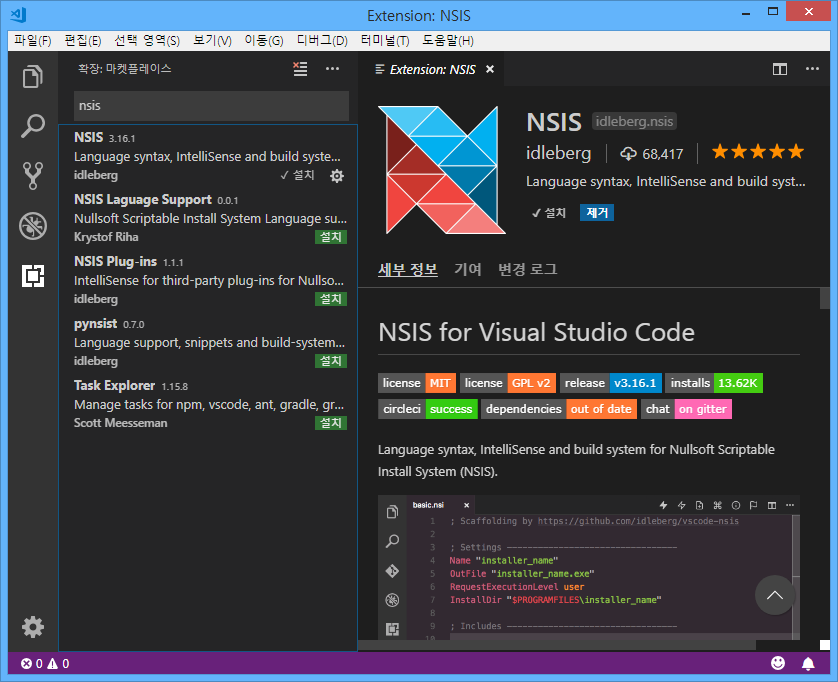Click the dependencies out of date badge
The width and height of the screenshot is (838, 682).
559,409
